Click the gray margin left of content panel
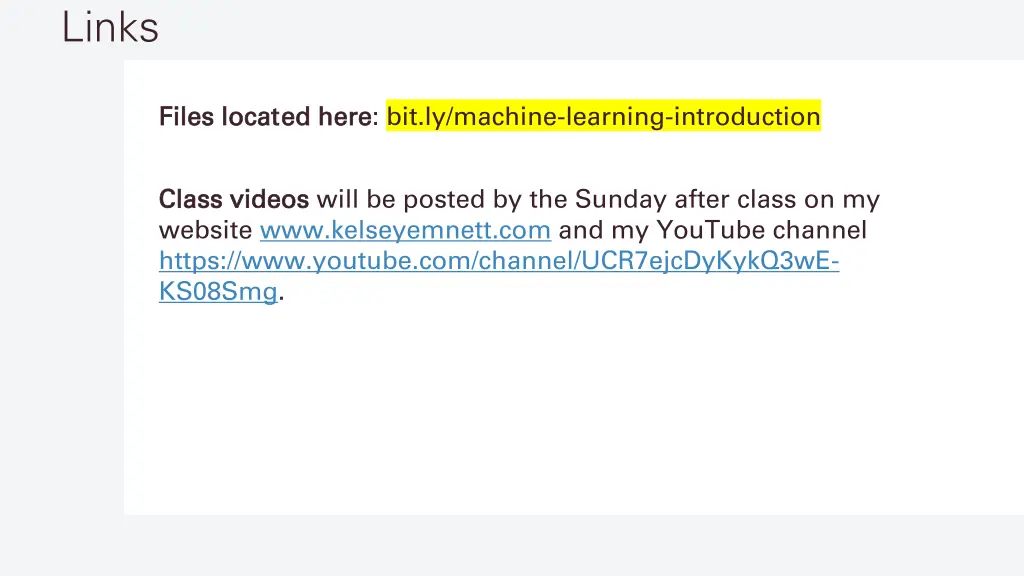 (x=60, y=300)
